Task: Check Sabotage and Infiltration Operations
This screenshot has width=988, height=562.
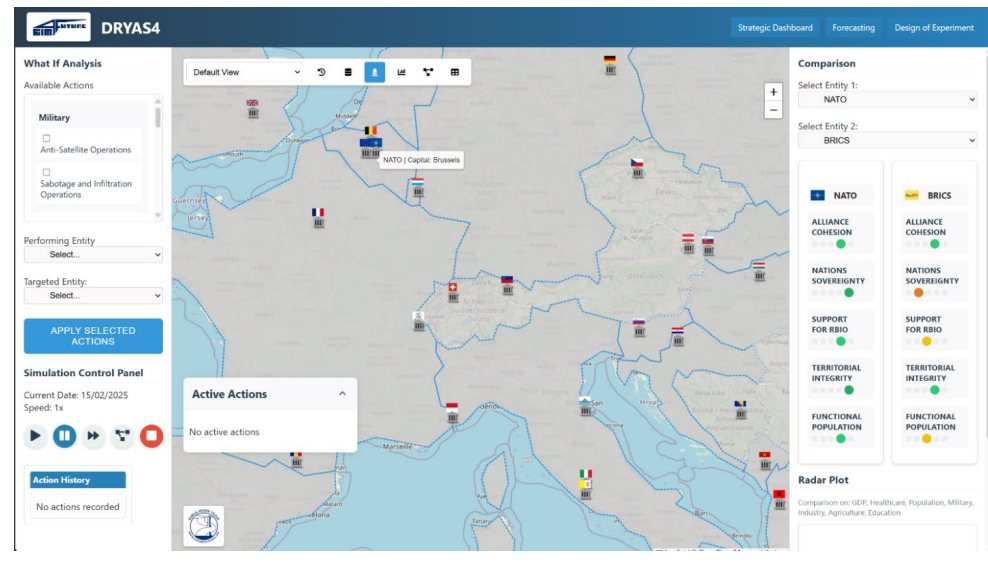Action: (x=47, y=172)
